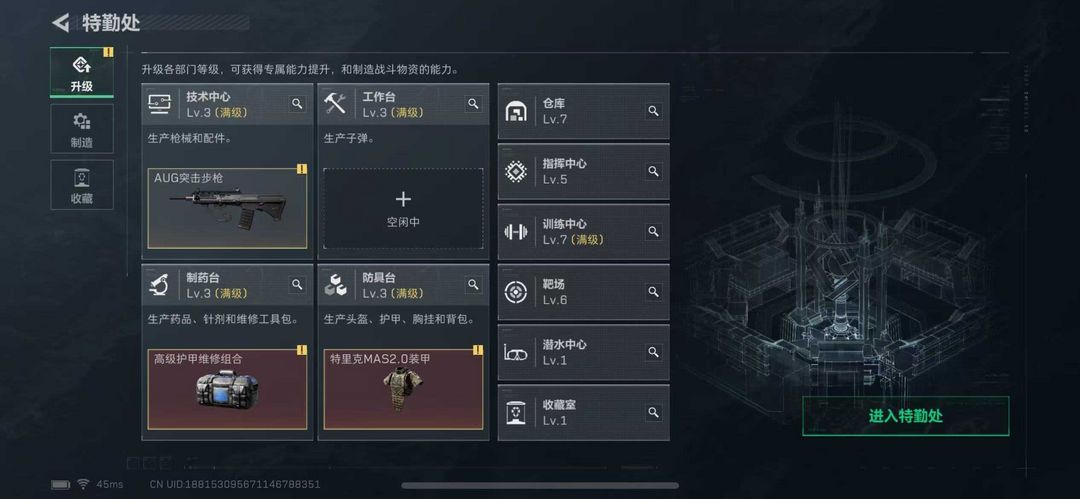View 指挥中心 details with magnifier icon
The image size is (1080, 499).
tap(653, 171)
